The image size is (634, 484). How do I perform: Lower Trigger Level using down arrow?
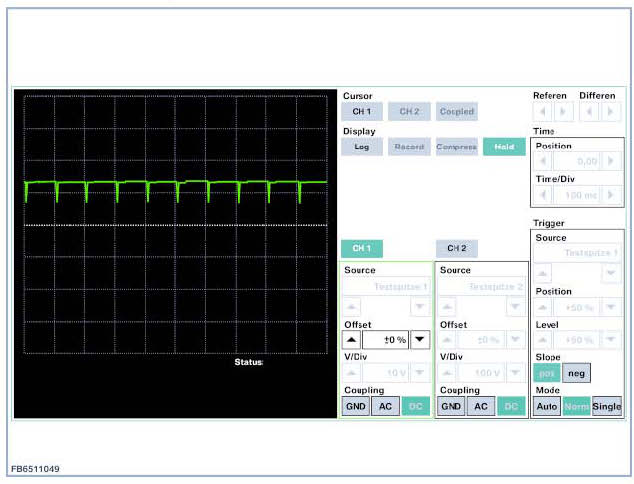611,340
